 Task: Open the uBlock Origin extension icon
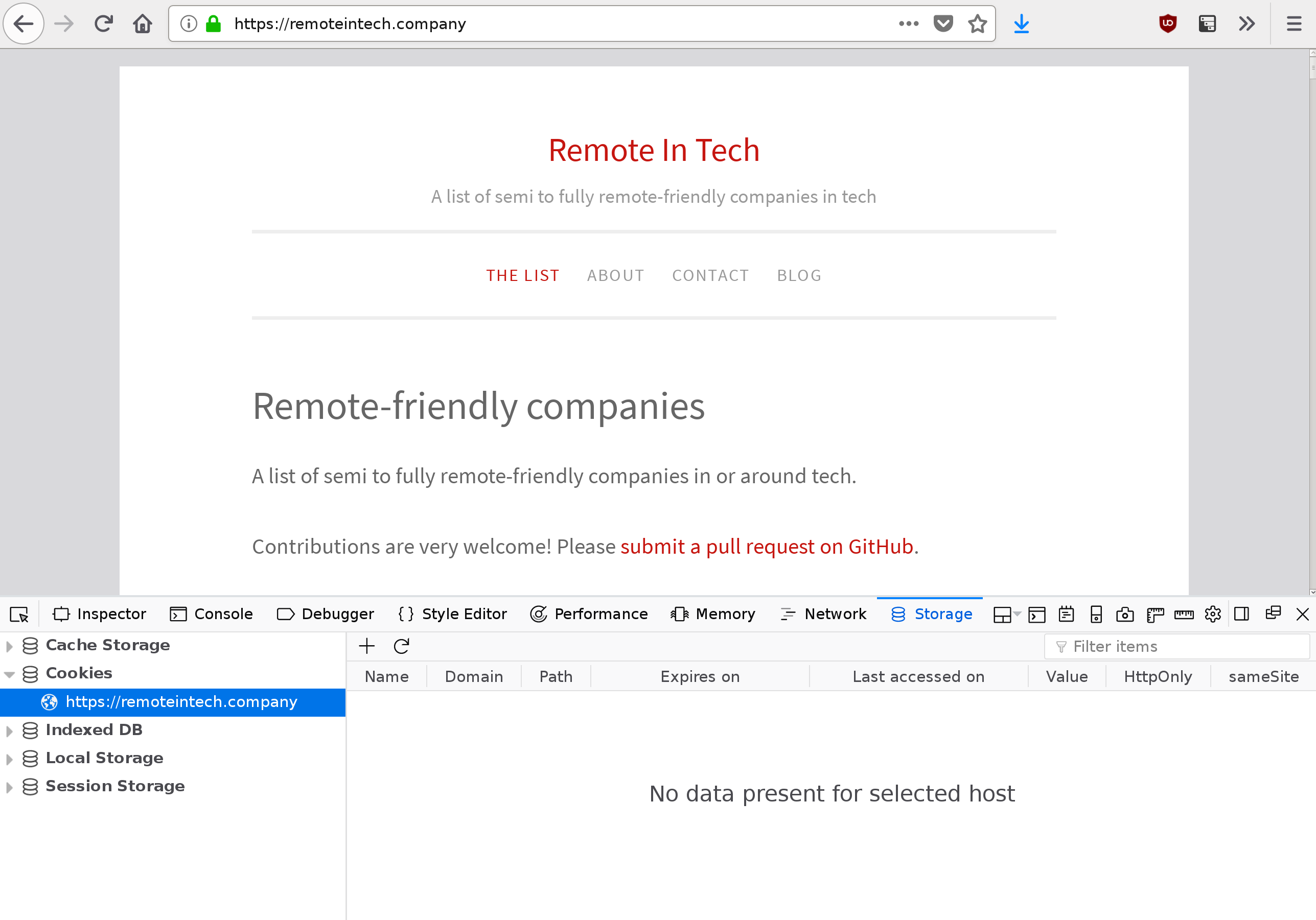click(x=1168, y=23)
